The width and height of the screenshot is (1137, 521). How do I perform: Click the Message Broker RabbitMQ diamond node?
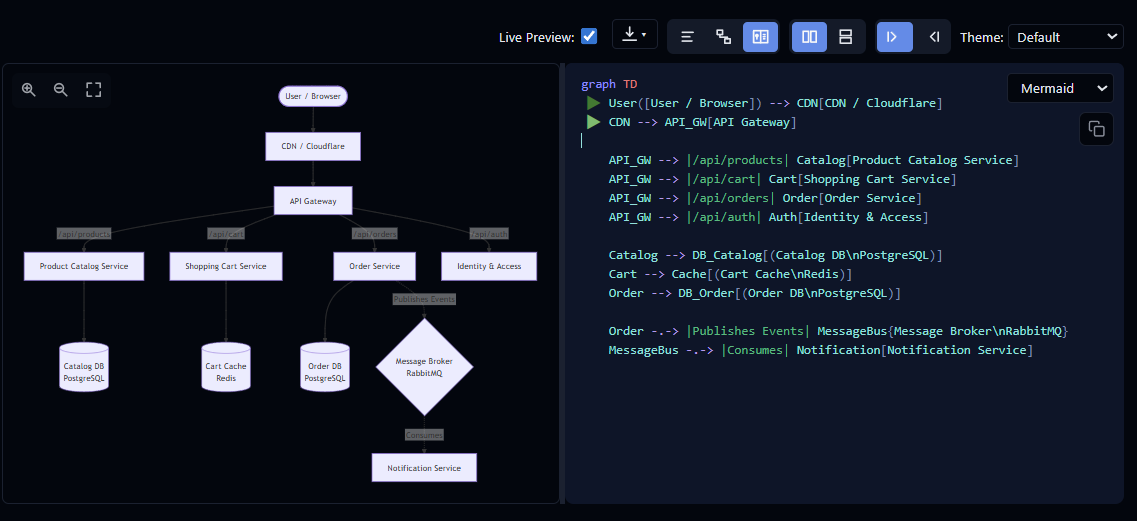(424, 367)
